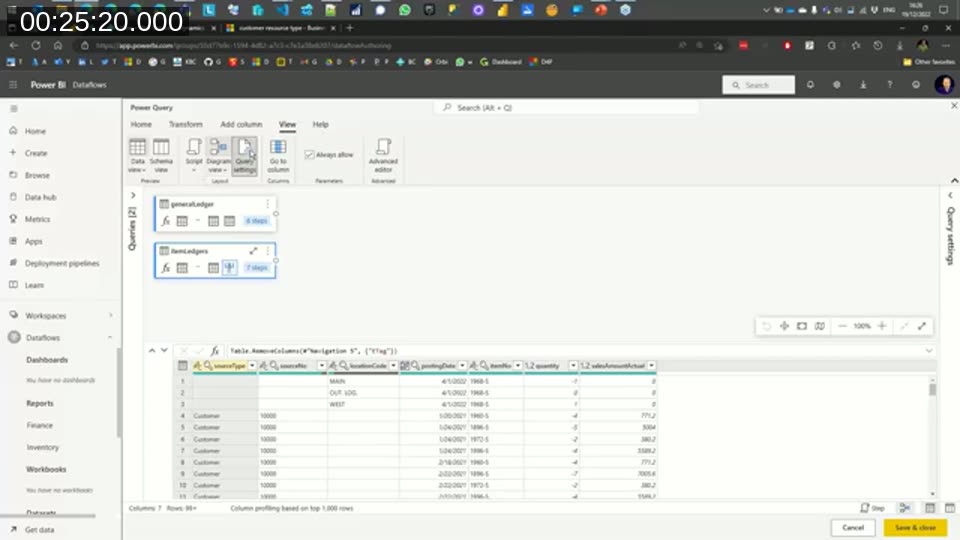
Task: Zoom in the diagram view
Action: [x=882, y=326]
